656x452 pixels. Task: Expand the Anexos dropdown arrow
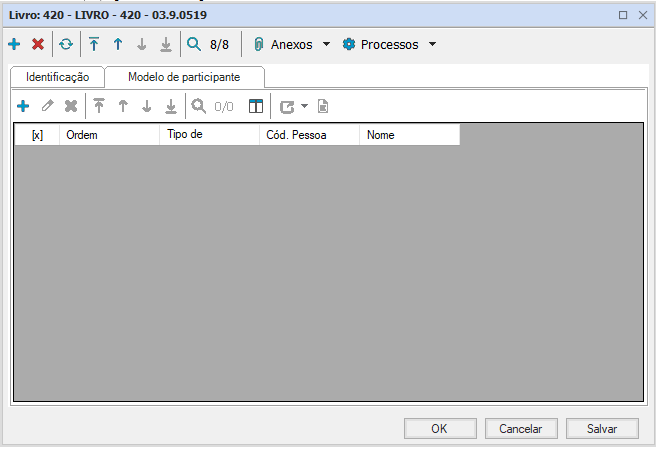(326, 45)
